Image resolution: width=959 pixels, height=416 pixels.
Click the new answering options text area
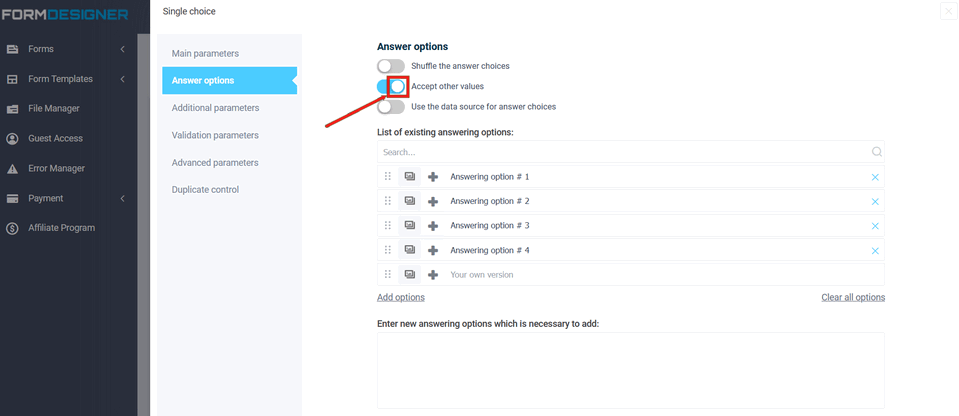click(630, 370)
